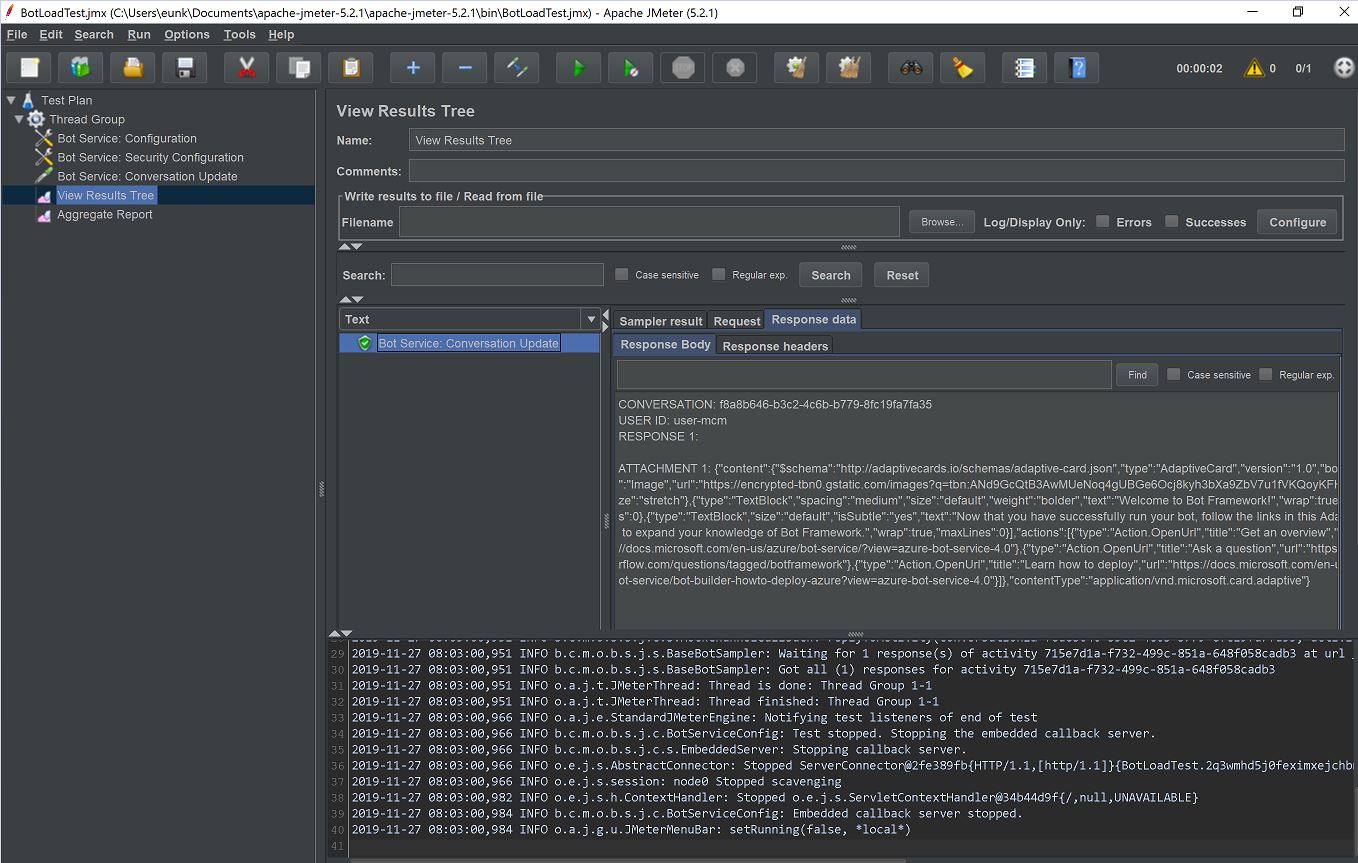
Task: Switch to the Request tab
Action: pyautogui.click(x=737, y=321)
